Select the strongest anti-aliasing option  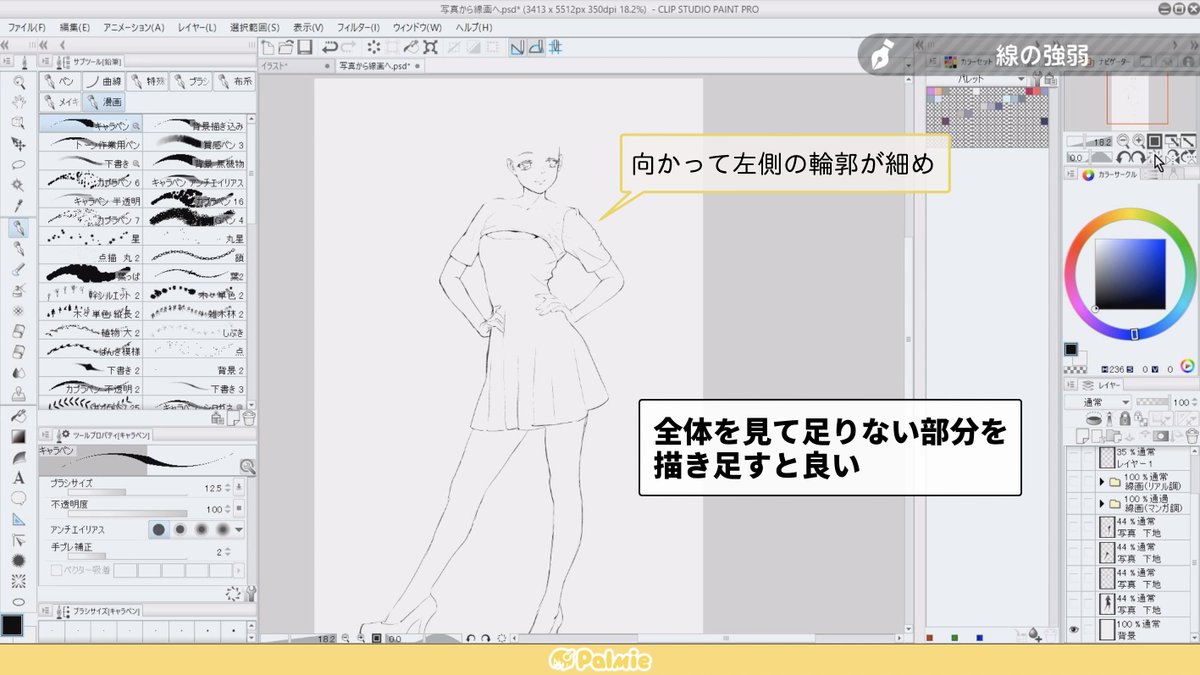(x=224, y=529)
